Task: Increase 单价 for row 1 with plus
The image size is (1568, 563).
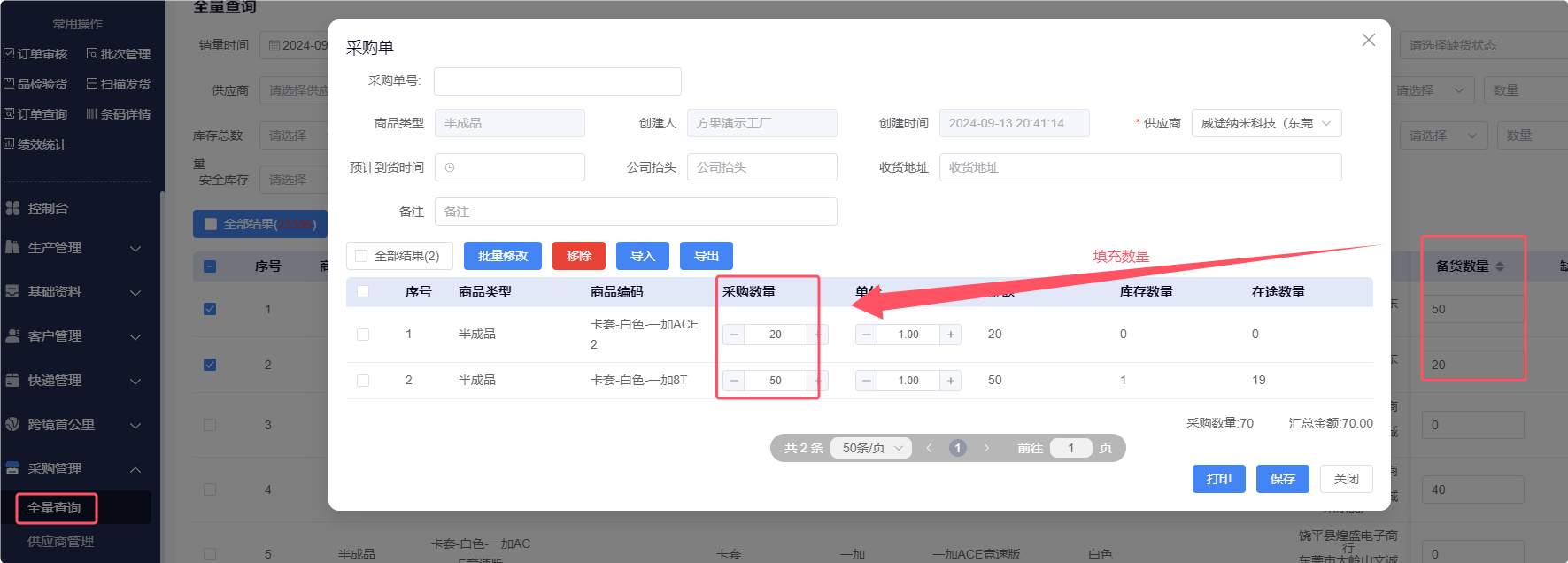Action: [950, 335]
